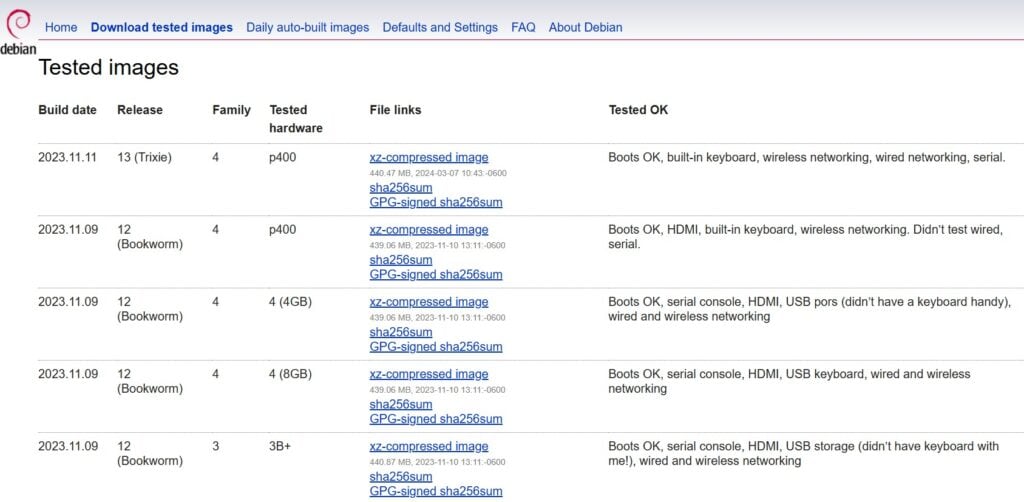1024x502 pixels.
Task: Click the Tested images heading
Action: [108, 67]
